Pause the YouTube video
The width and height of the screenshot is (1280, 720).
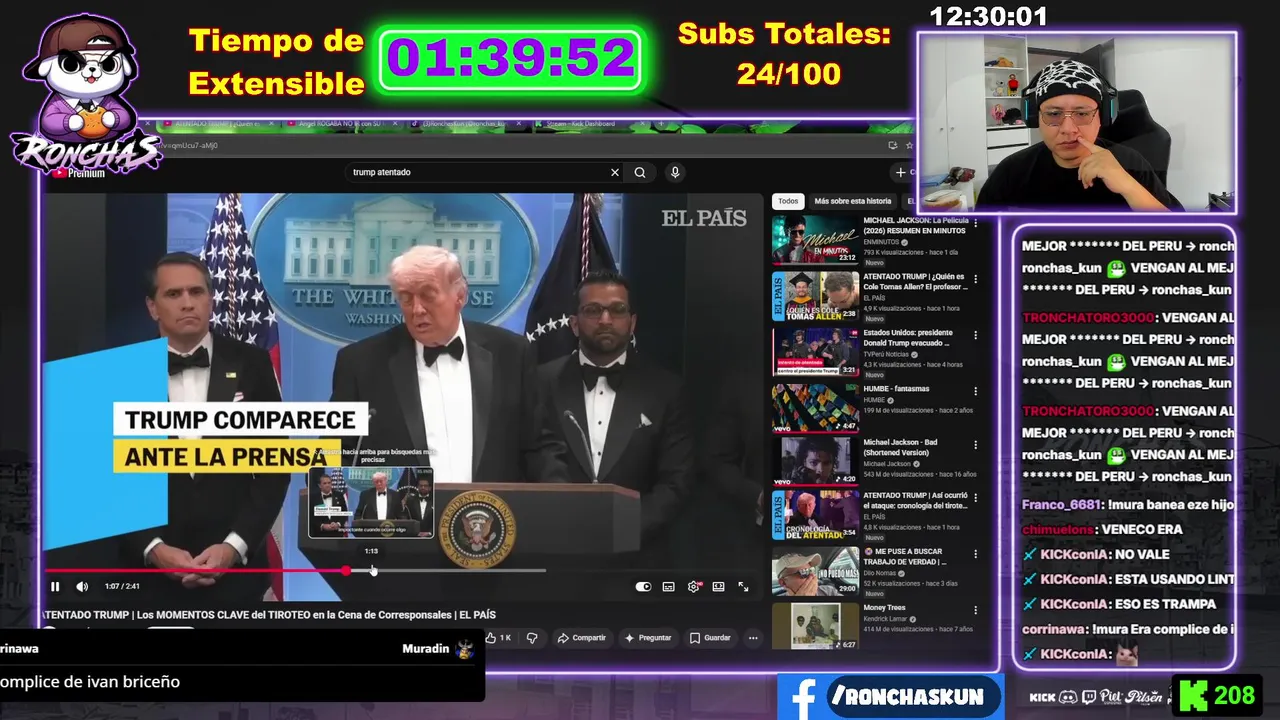(55, 587)
